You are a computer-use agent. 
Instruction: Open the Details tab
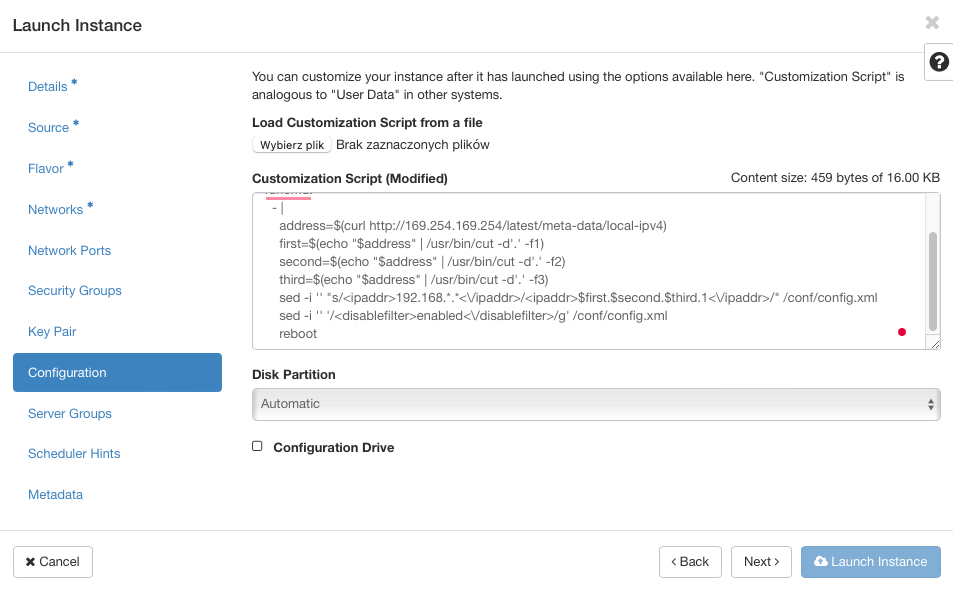(48, 87)
